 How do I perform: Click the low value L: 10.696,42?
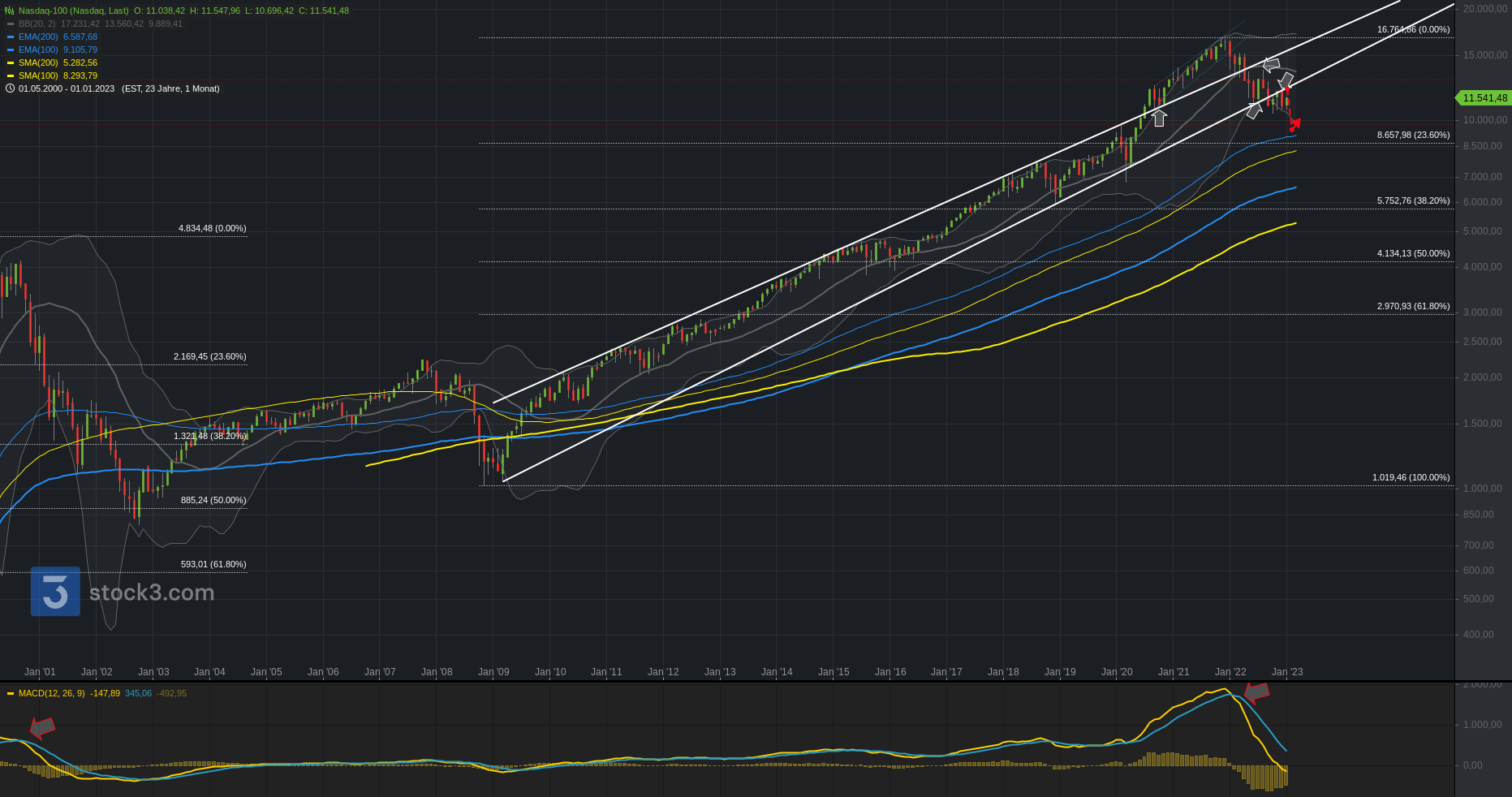click(269, 11)
